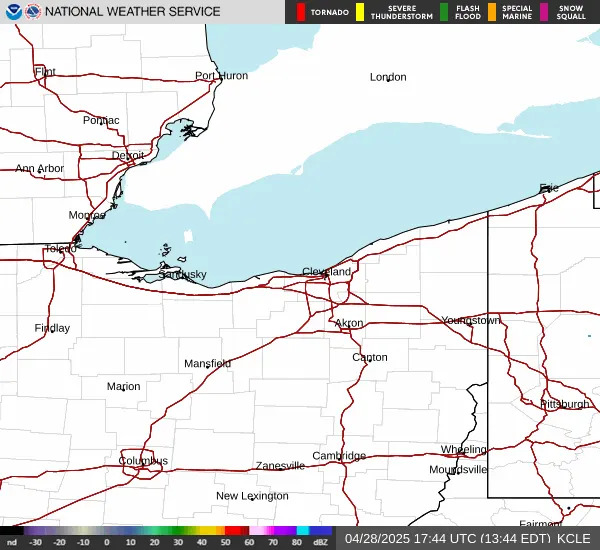The width and height of the screenshot is (600, 550).
Task: Click the London city label
Action: pos(388,77)
